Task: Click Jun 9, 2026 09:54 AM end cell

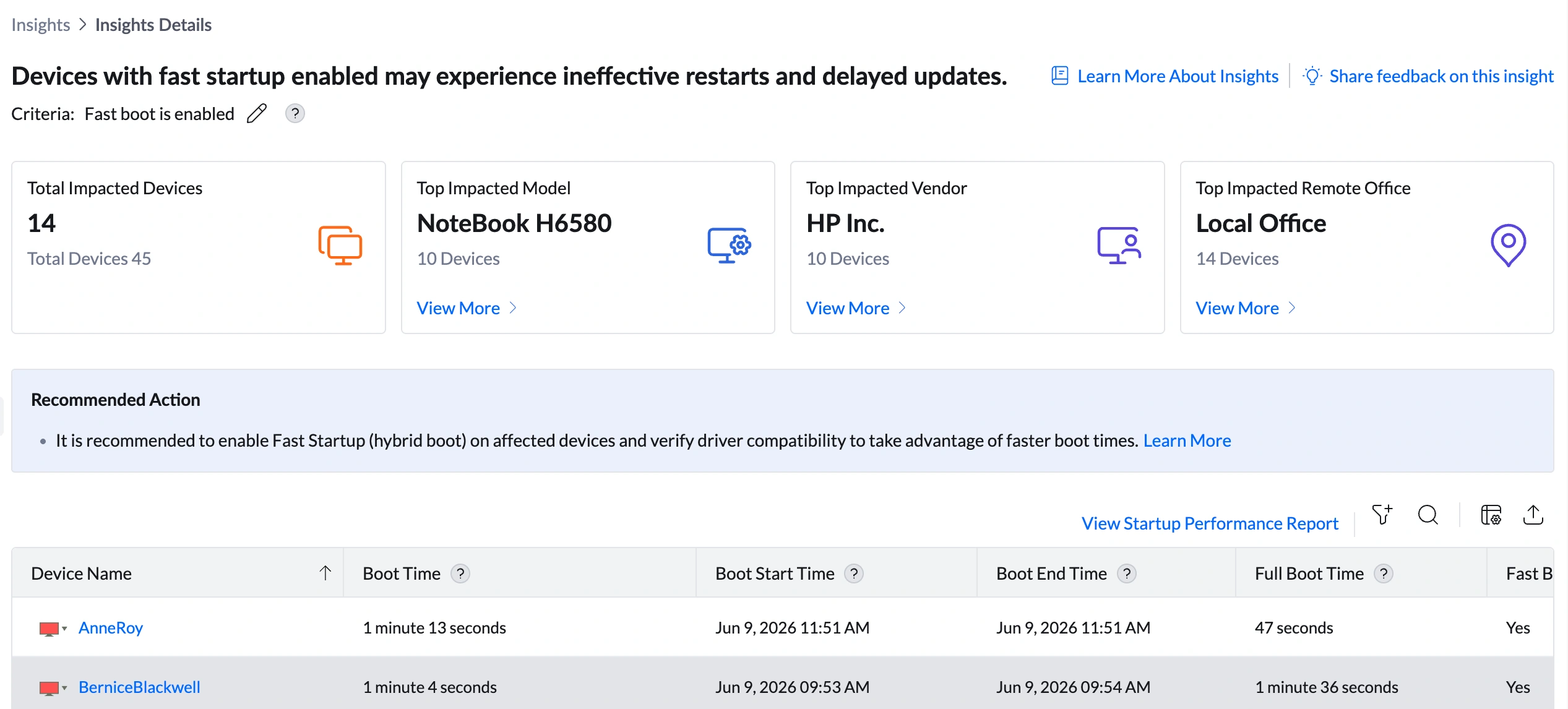Action: click(x=1073, y=687)
